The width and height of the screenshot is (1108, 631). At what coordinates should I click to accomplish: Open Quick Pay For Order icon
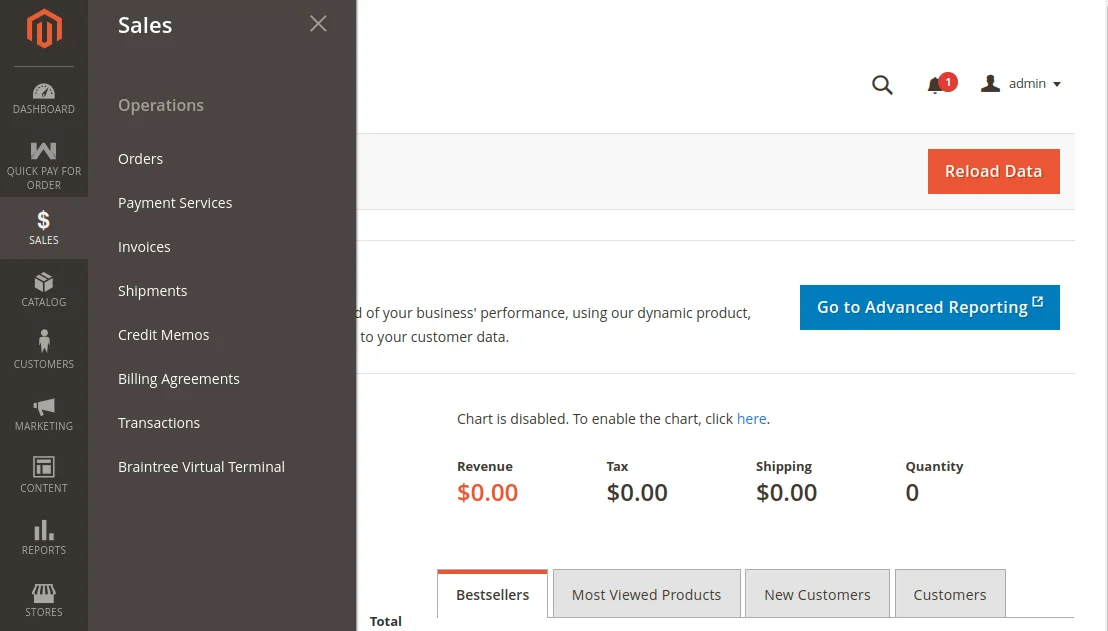click(x=44, y=165)
